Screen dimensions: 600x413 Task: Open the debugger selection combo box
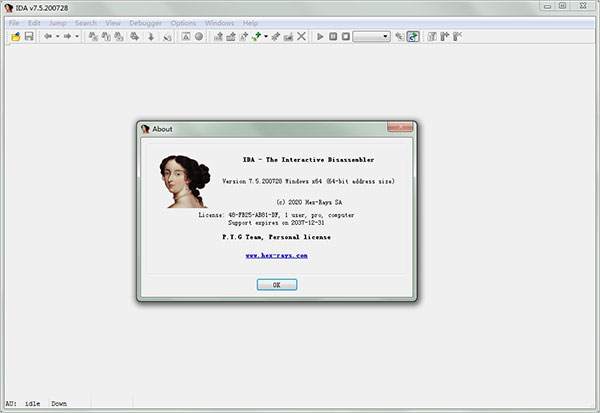coord(372,36)
